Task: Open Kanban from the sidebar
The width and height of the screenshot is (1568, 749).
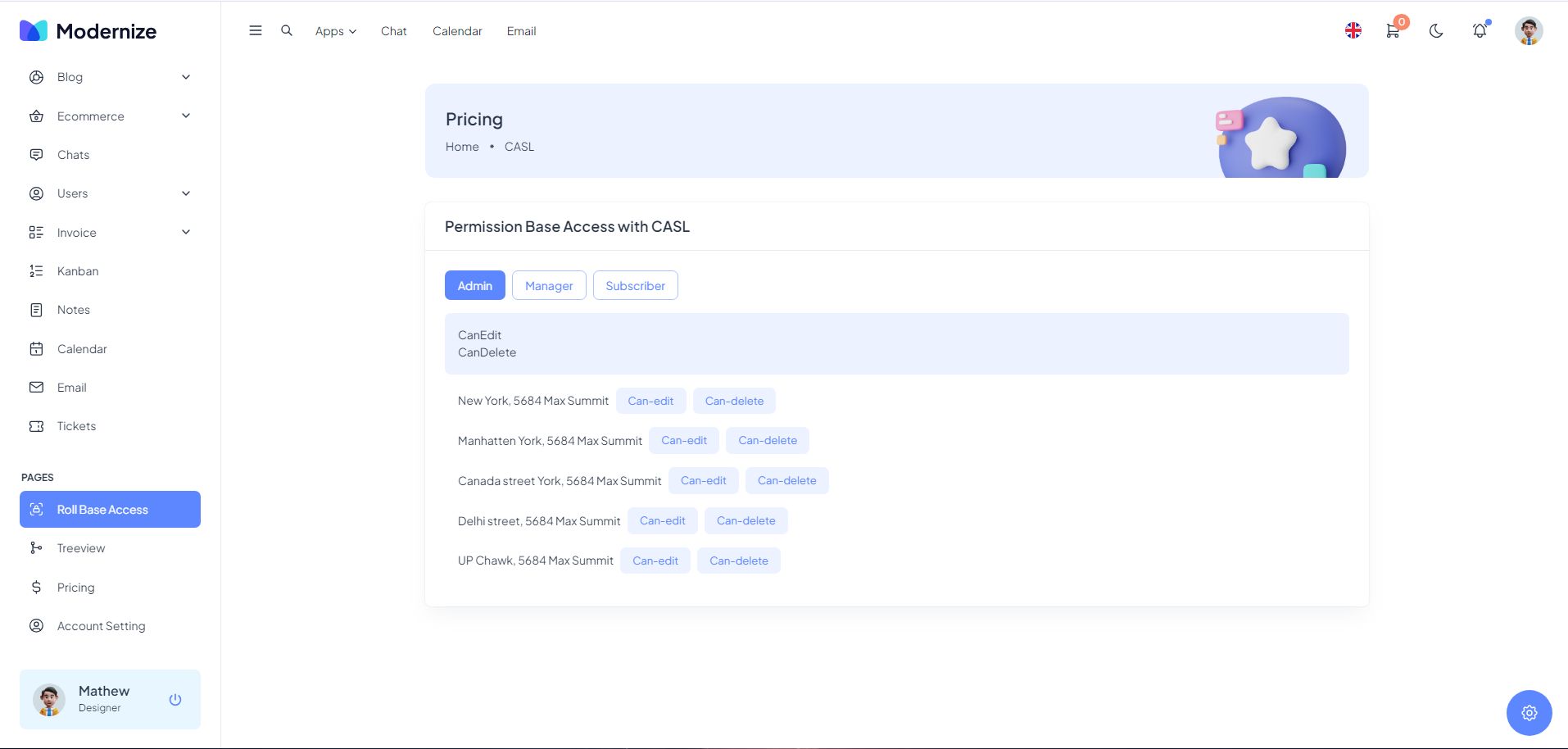Action: 78,271
